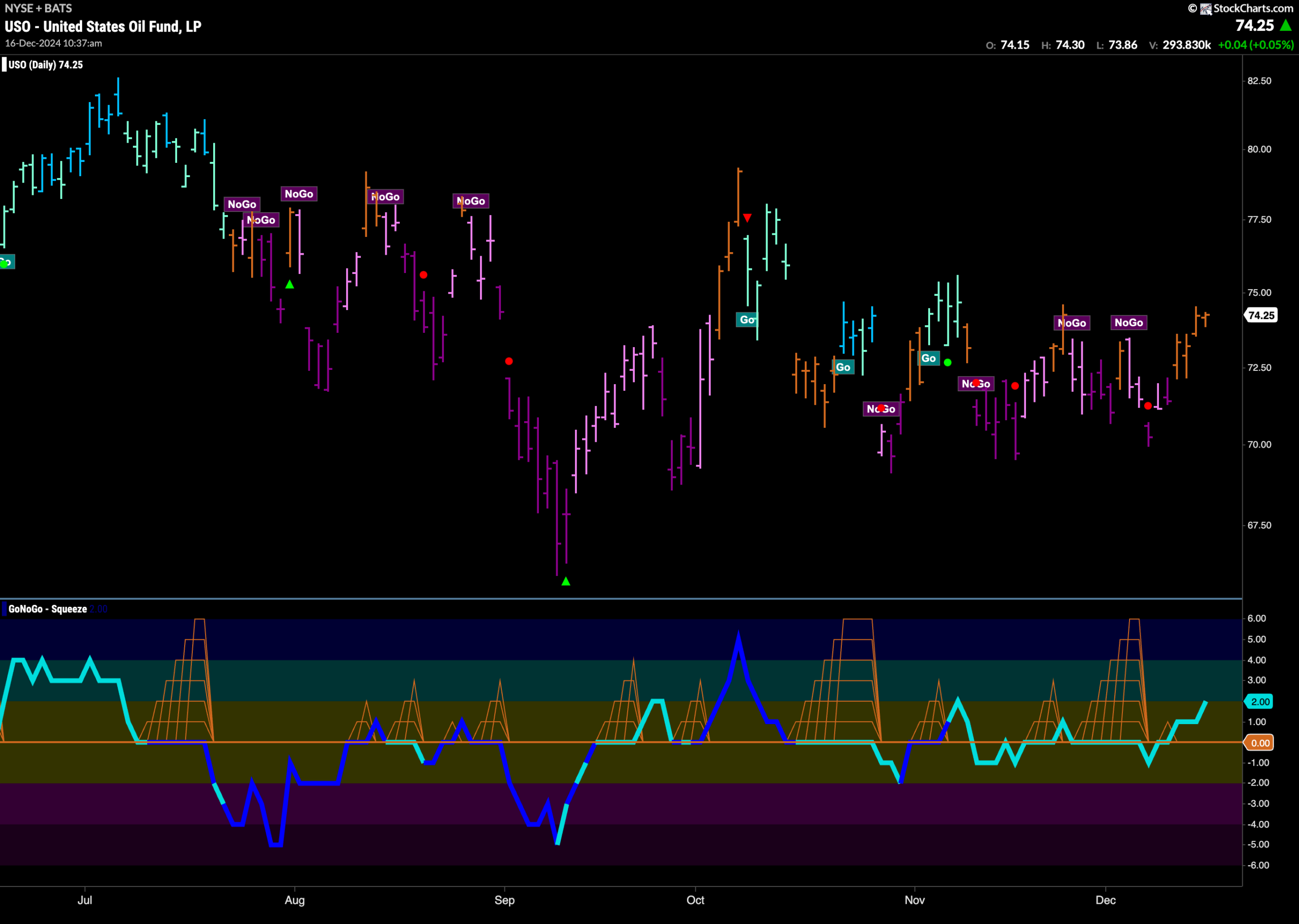Click the 74.25 current price tag on axis
This screenshot has height=924, width=1299.
1261,315
